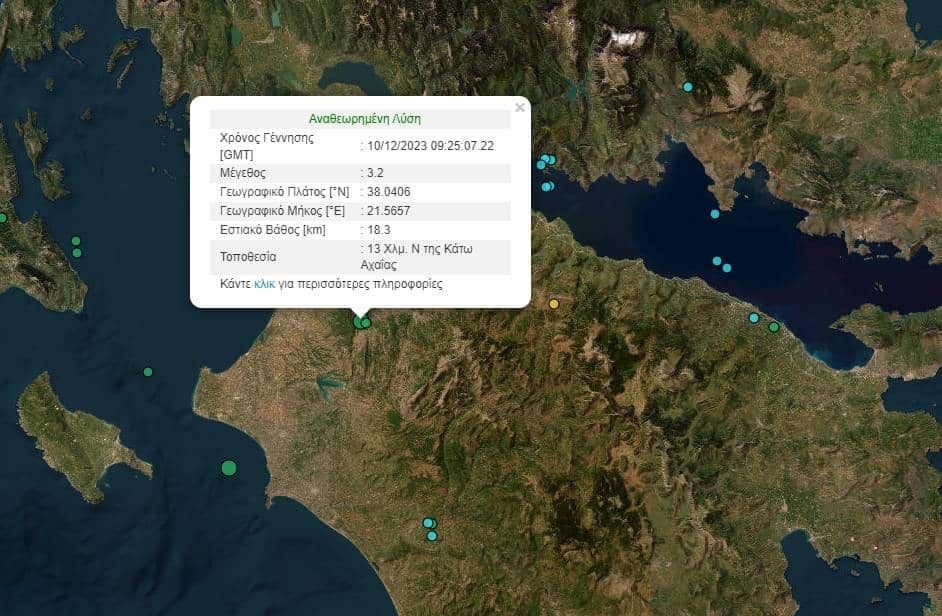The width and height of the screenshot is (942, 616).
Task: Click the magnitude value 3.2 in the popup
Action: 376,172
